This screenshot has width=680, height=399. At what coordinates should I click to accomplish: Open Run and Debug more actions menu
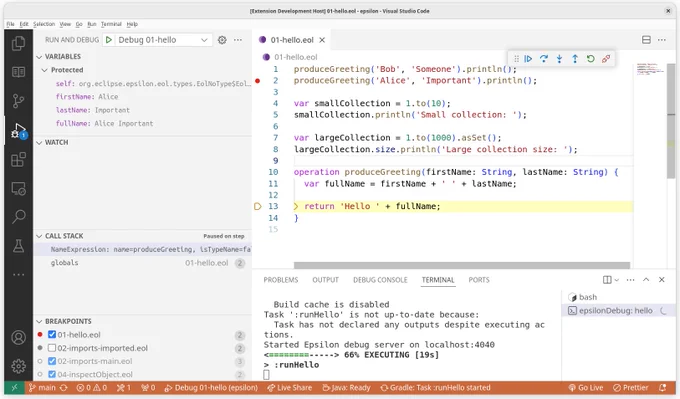point(238,40)
